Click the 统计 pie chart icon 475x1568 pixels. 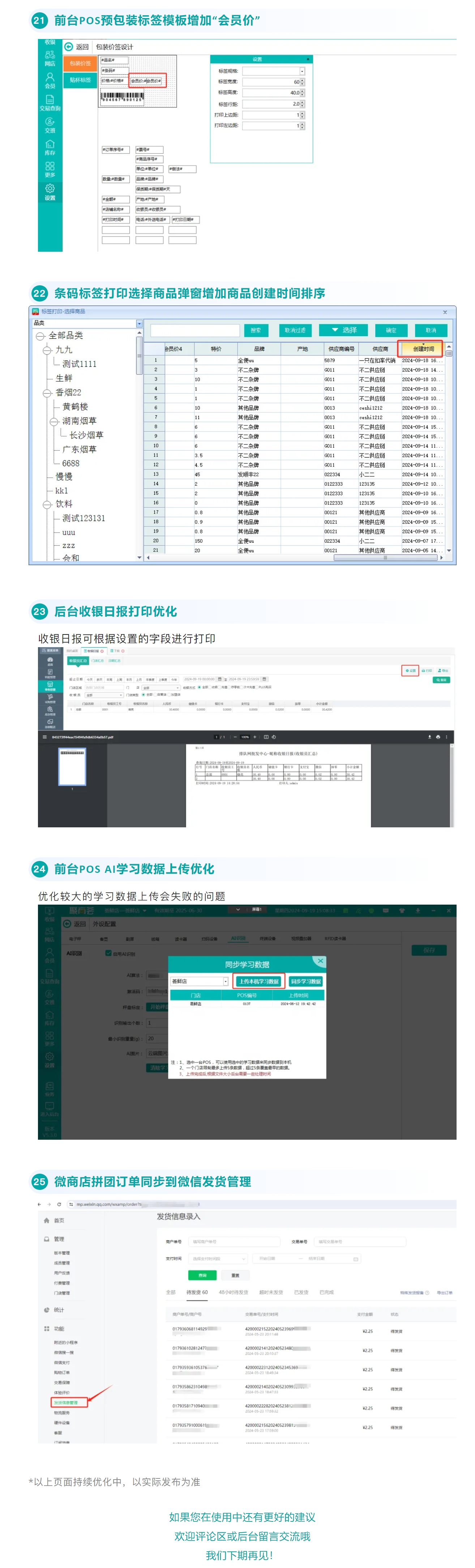[x=47, y=1310]
